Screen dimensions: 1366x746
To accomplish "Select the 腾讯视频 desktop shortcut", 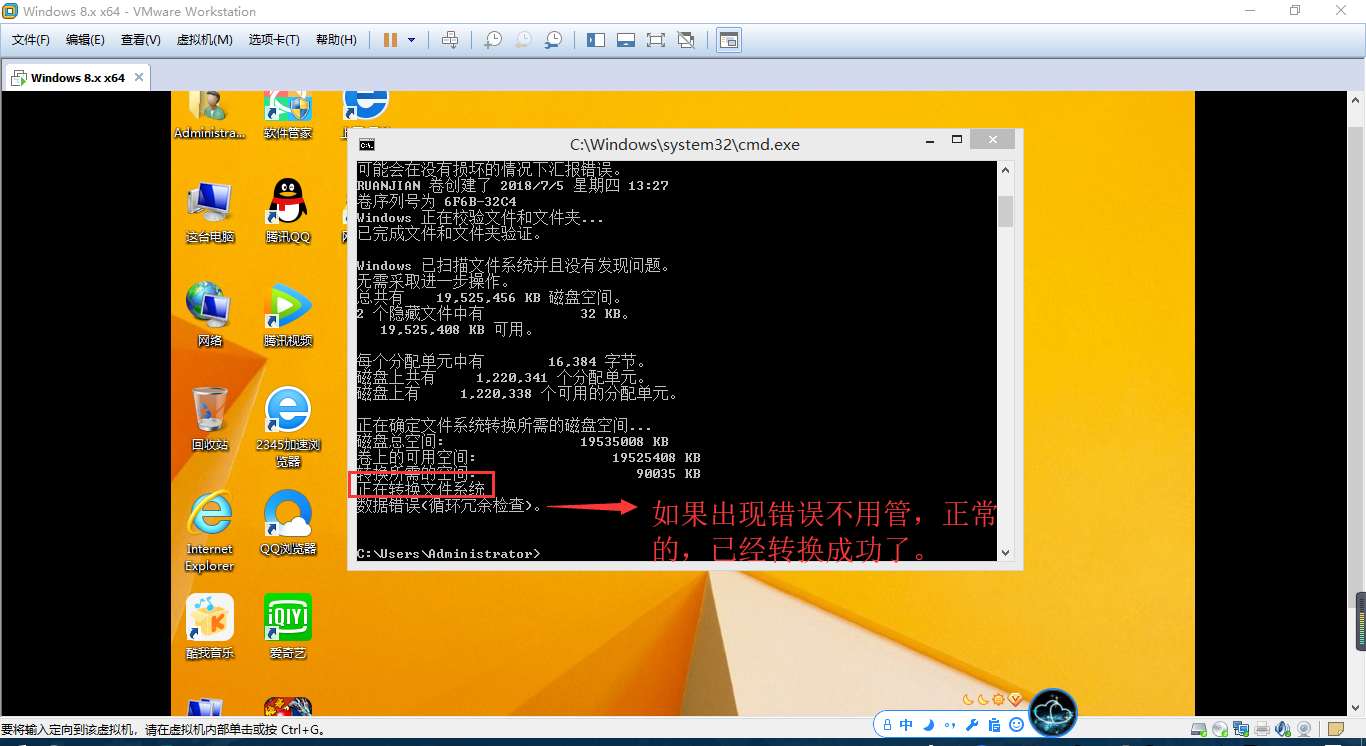I will 288,315.
